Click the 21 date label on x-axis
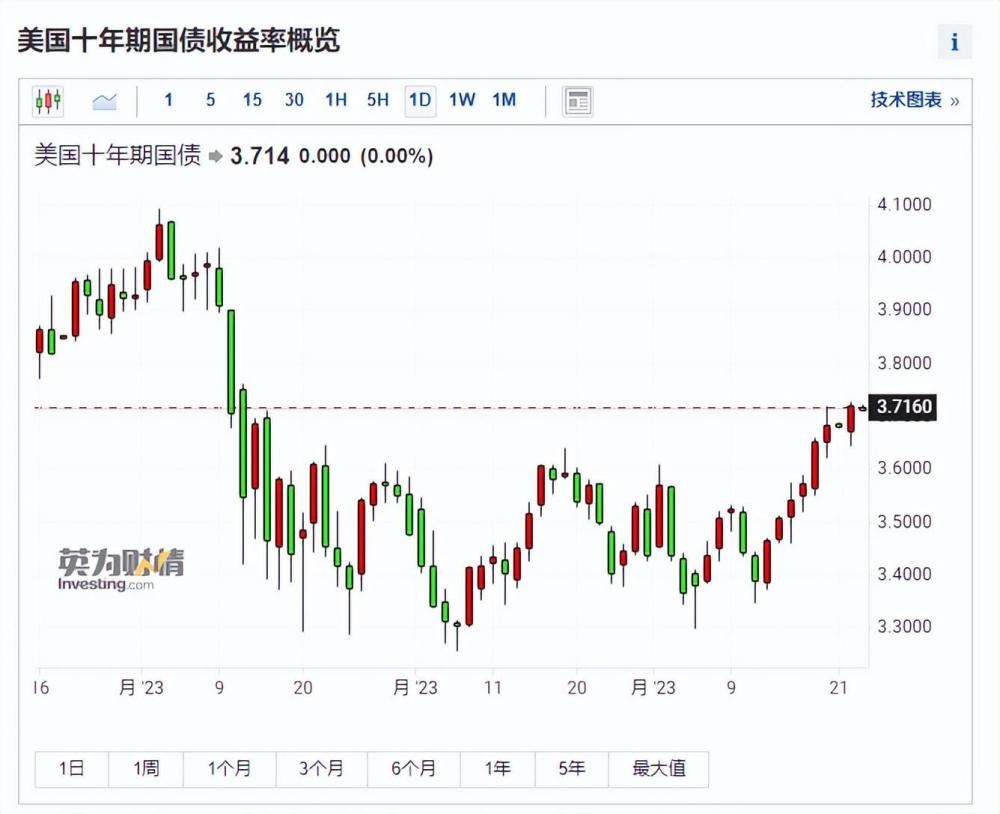 (x=838, y=688)
